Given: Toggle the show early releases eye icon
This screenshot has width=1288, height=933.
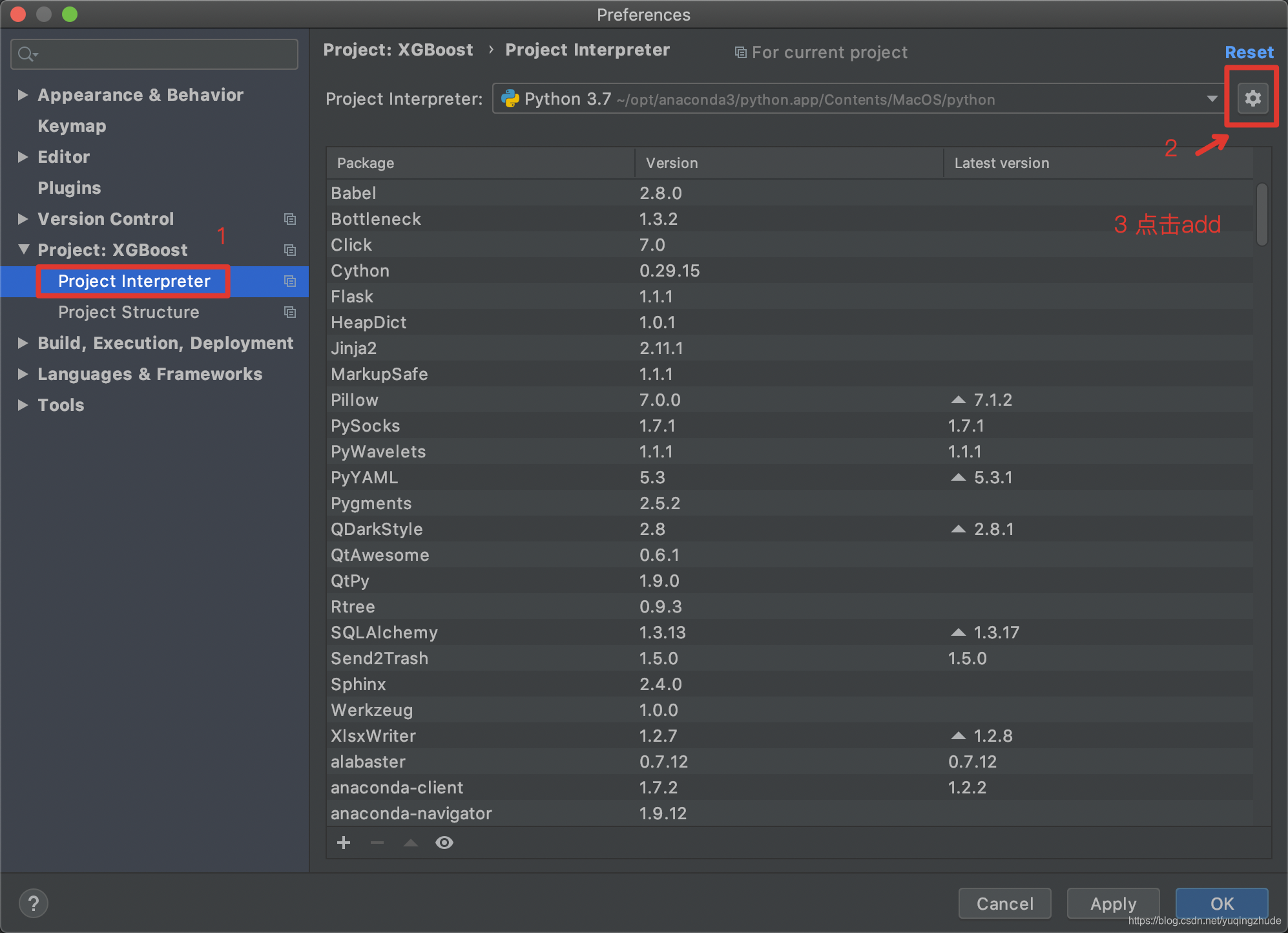Looking at the screenshot, I should click(444, 843).
